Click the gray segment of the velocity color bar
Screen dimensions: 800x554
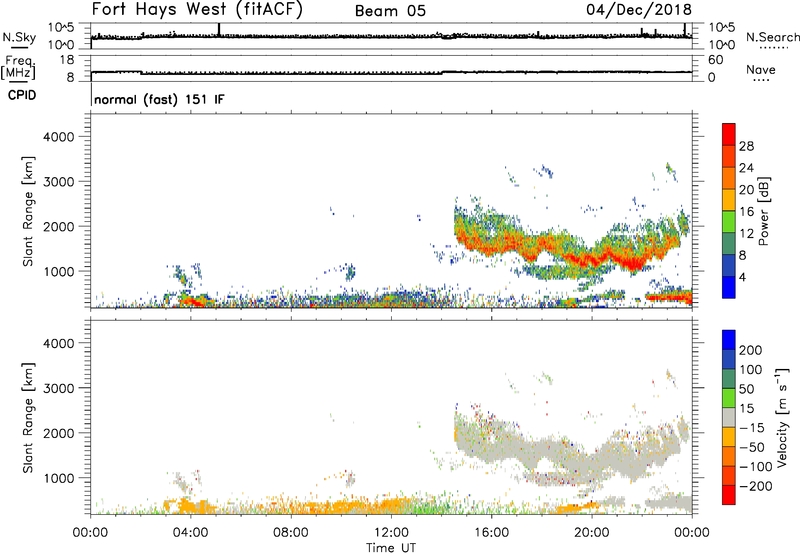tap(729, 417)
